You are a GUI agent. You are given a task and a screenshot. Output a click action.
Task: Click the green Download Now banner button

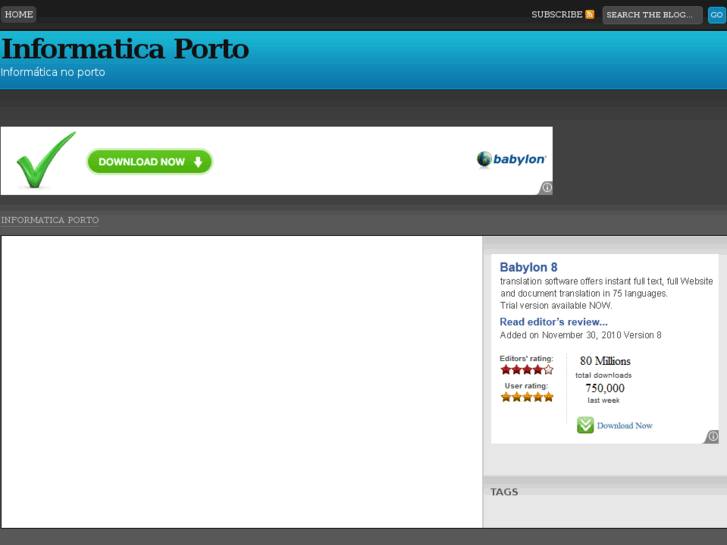(x=150, y=161)
